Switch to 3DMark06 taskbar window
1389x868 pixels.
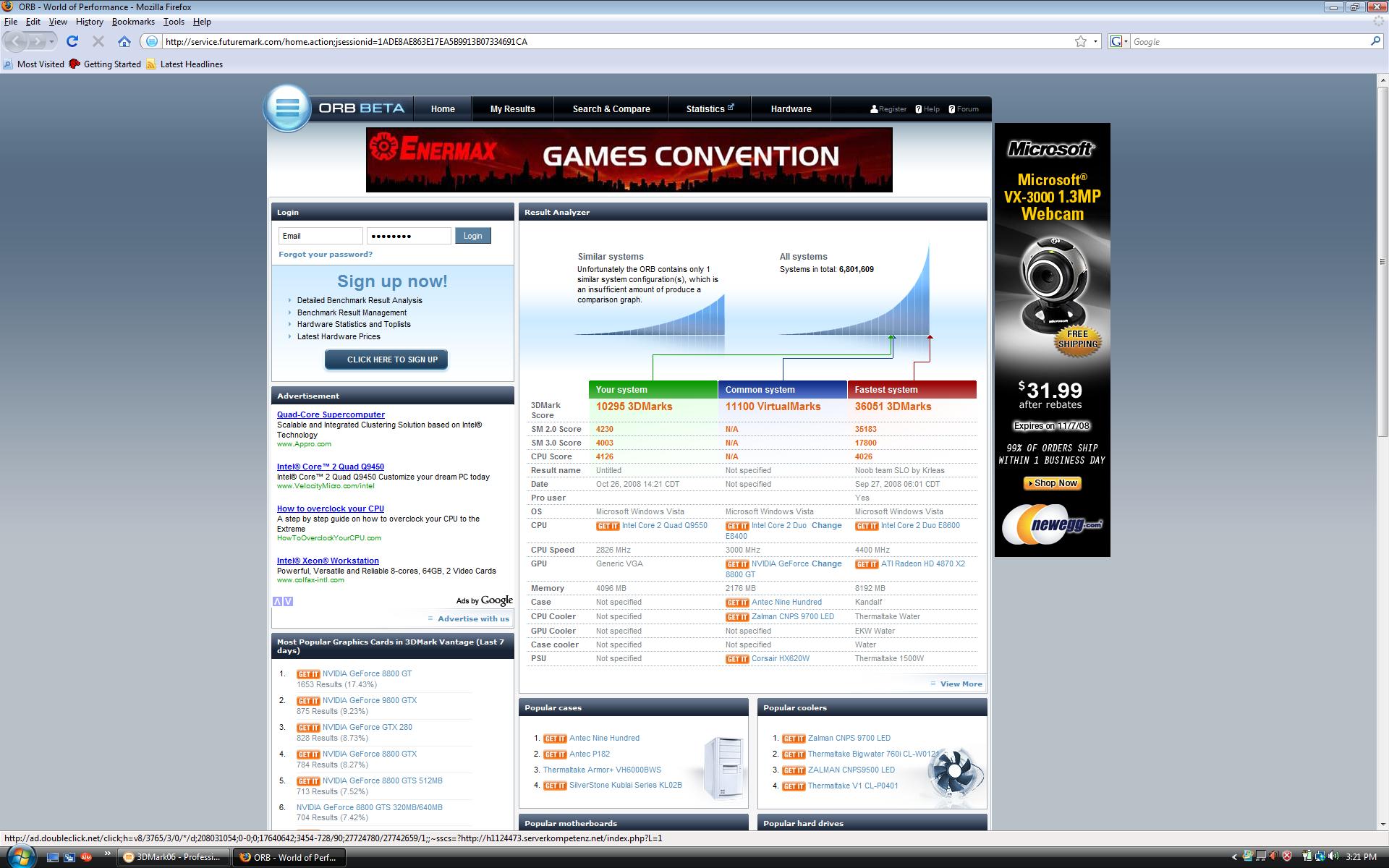[x=174, y=857]
